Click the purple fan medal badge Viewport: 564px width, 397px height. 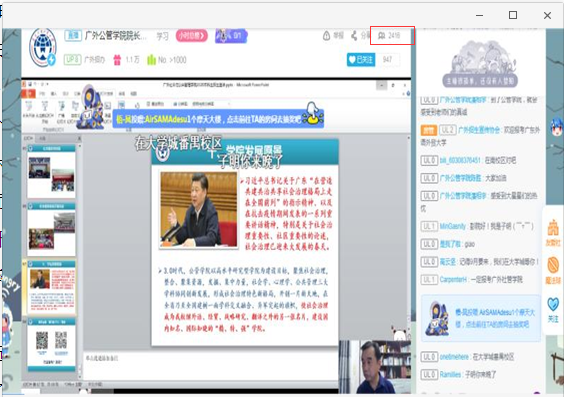click(x=231, y=36)
